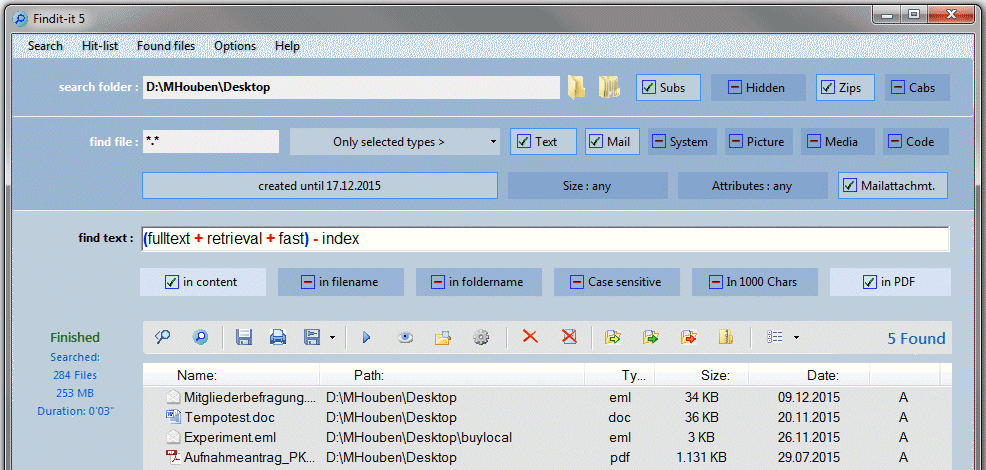Enable the Picture file type
This screenshot has width=986, height=470.
pos(759,142)
